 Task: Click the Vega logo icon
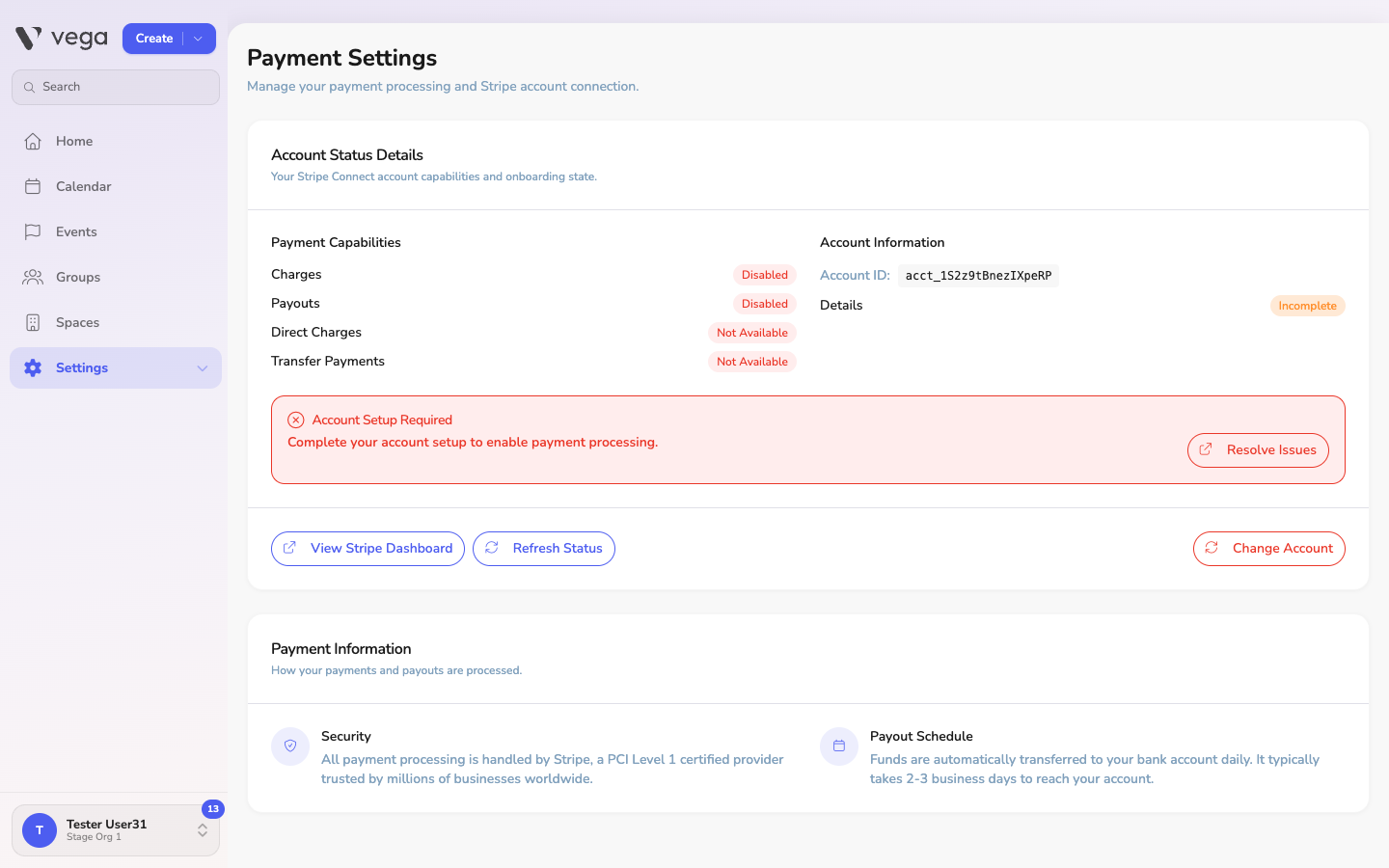[29, 39]
